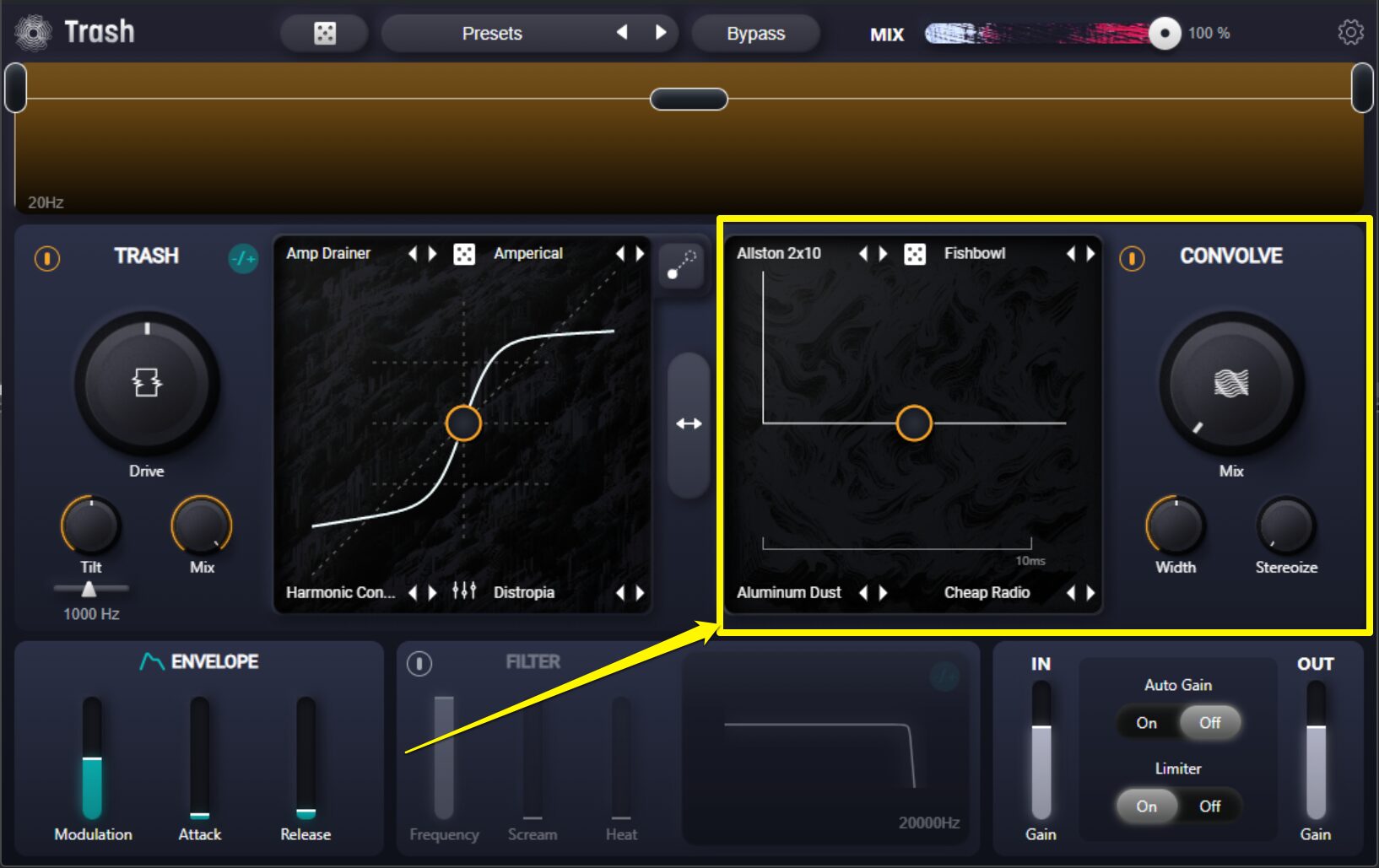Open the Amperical distortion selector
Image resolution: width=1379 pixels, height=868 pixels.
tap(528, 253)
